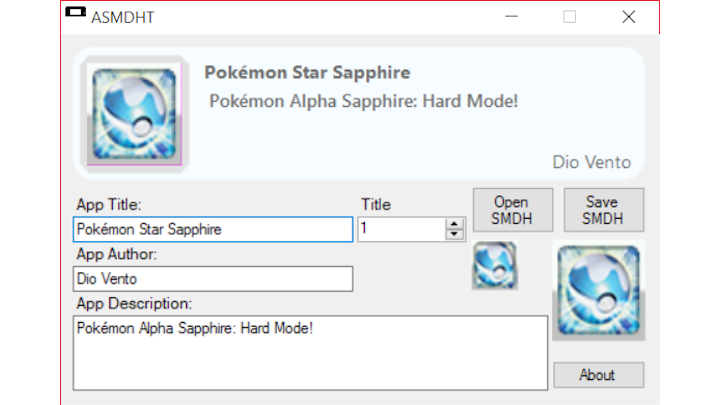Click inside the App Description text box

[310, 353]
